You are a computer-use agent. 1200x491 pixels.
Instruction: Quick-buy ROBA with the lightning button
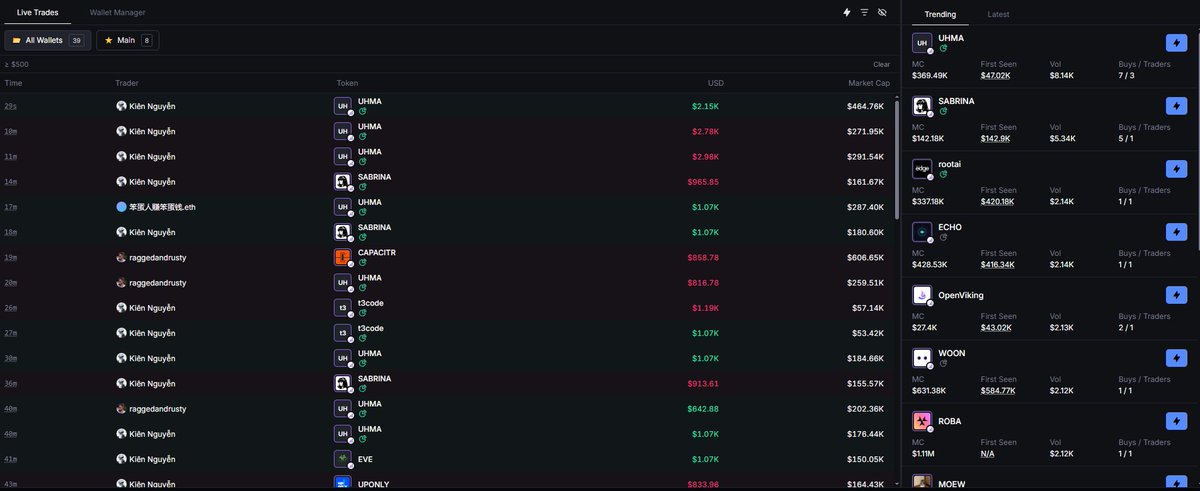pyautogui.click(x=1177, y=421)
